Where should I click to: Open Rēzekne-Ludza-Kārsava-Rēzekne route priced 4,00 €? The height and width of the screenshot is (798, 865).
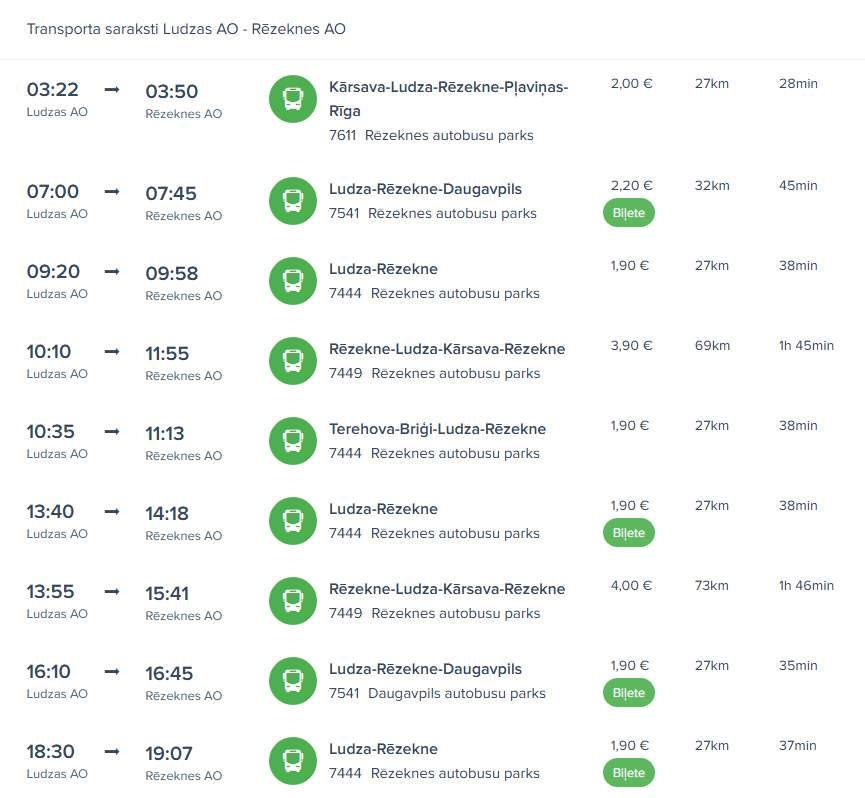[x=446, y=589]
